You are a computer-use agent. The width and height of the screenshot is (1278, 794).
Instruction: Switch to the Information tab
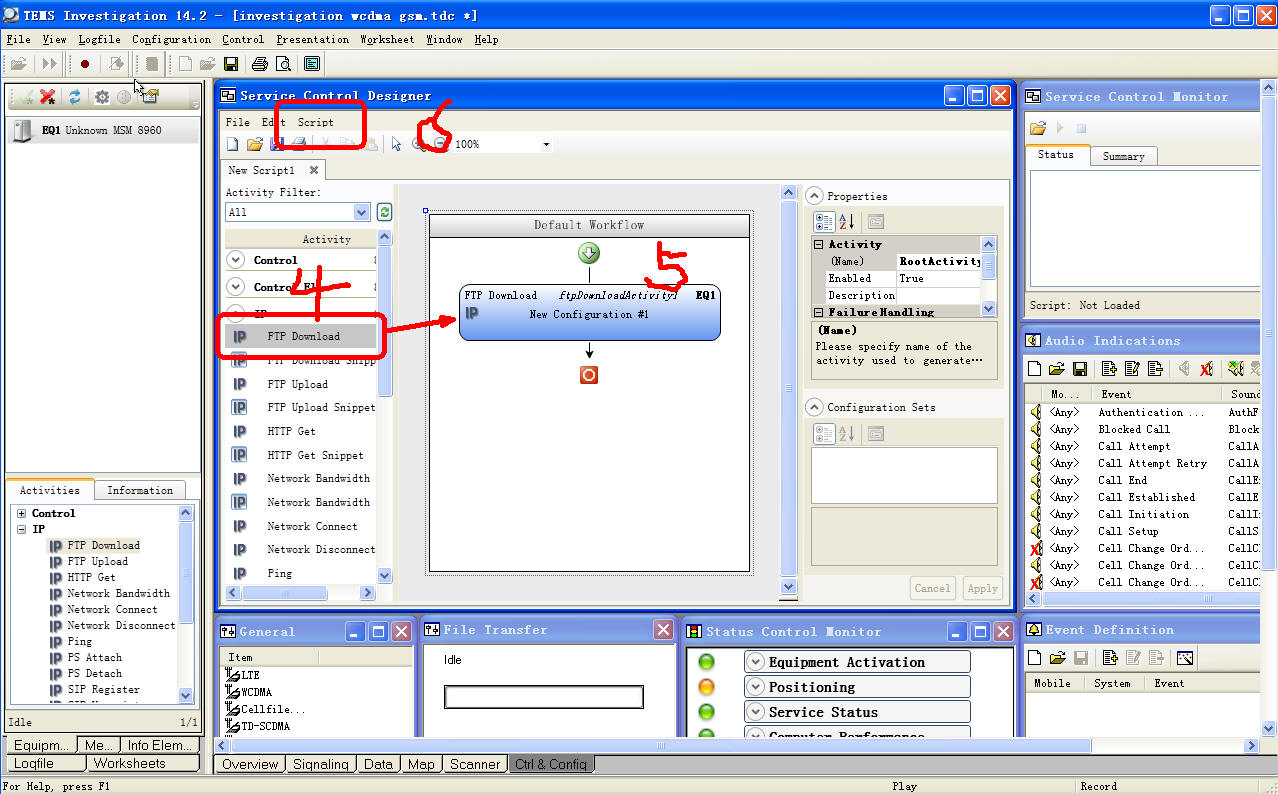tap(140, 490)
